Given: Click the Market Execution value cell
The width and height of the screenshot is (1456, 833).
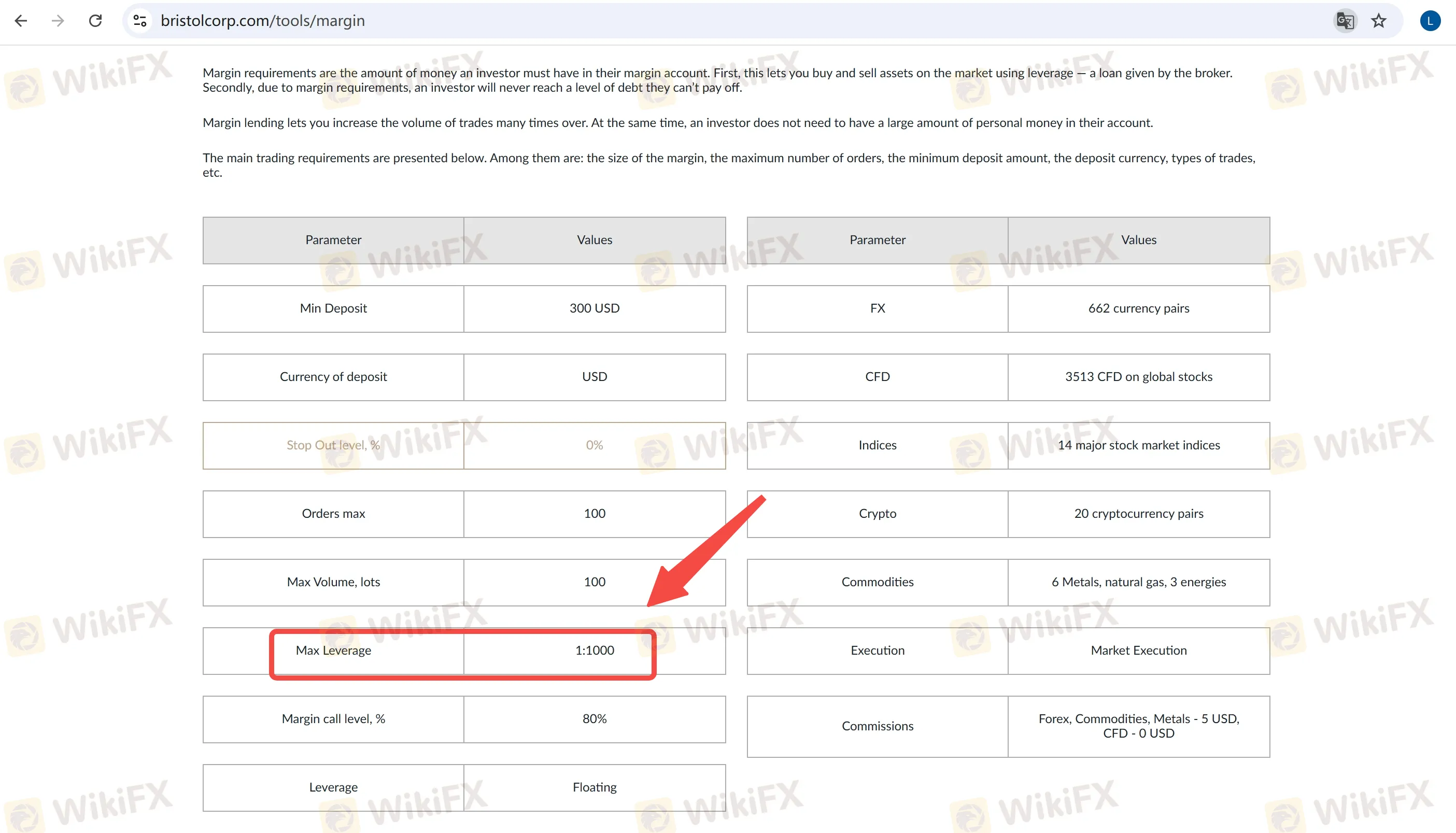Looking at the screenshot, I should pos(1138,651).
